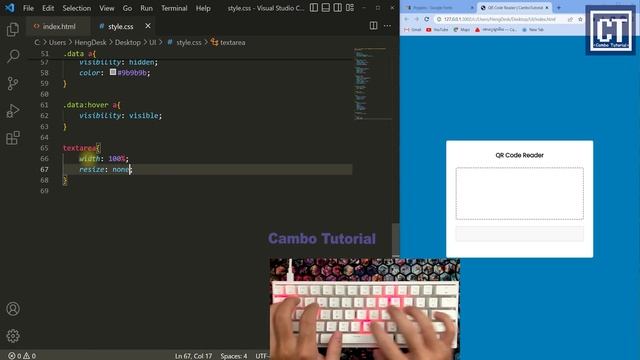
Task: Click the HengDesk breadcrumb segment
Action: click(90, 42)
